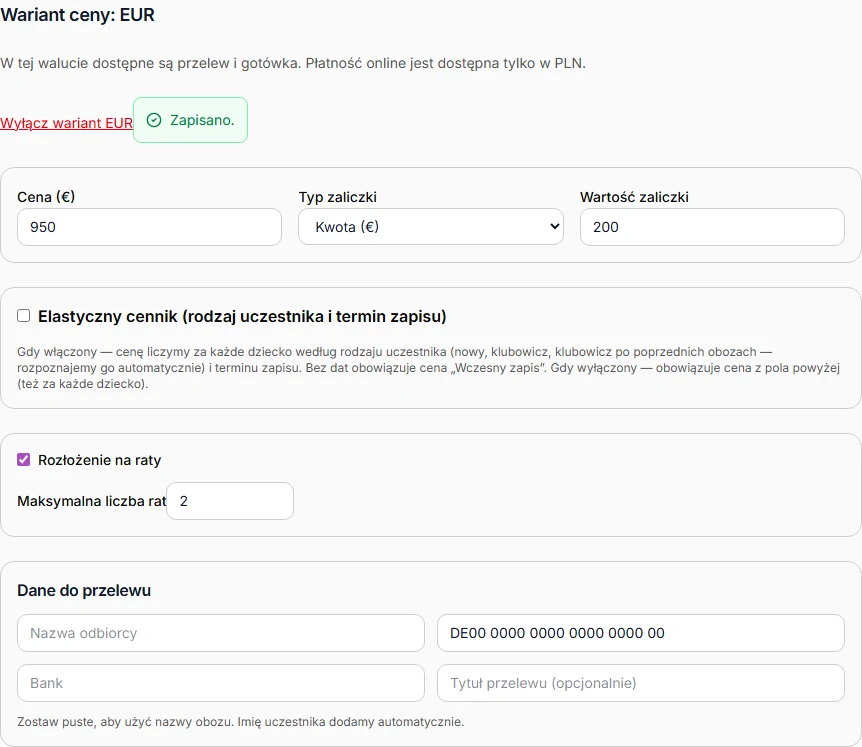Uncheck the Rozłożenie na raty checkbox
This screenshot has height=747, width=862.
coord(24,460)
